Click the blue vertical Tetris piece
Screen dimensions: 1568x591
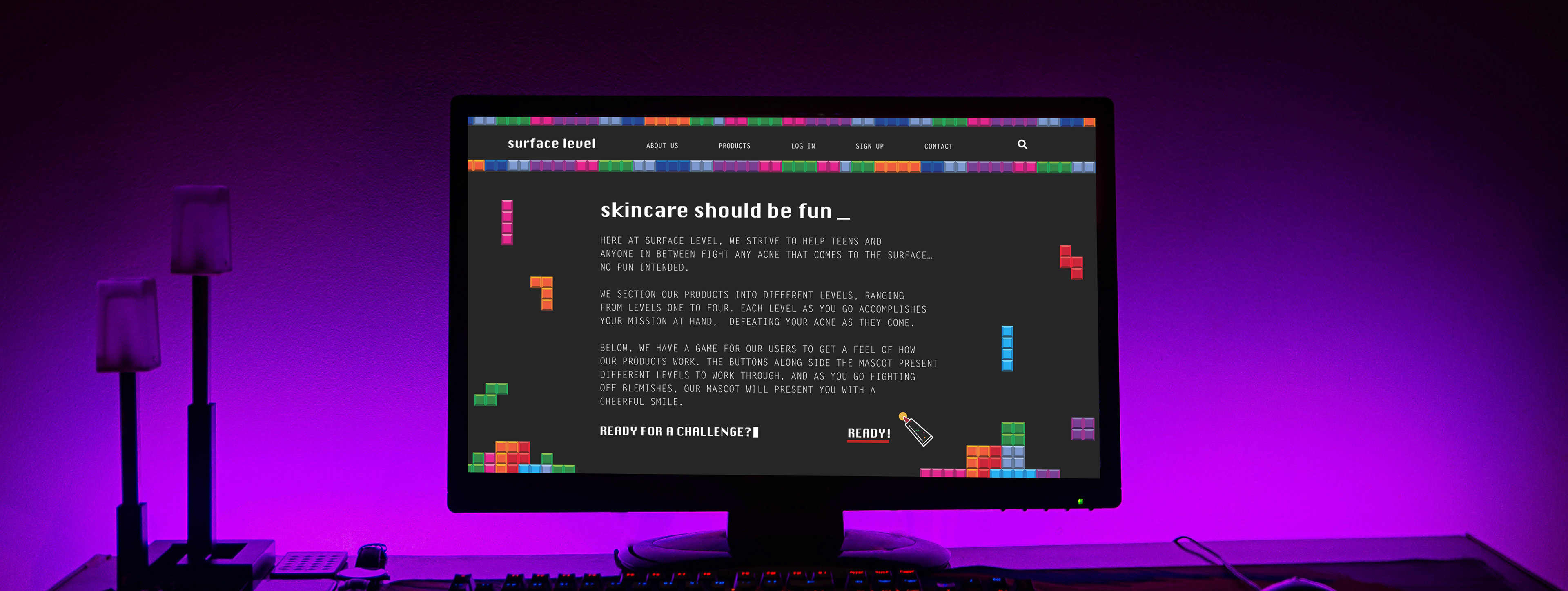1007,348
